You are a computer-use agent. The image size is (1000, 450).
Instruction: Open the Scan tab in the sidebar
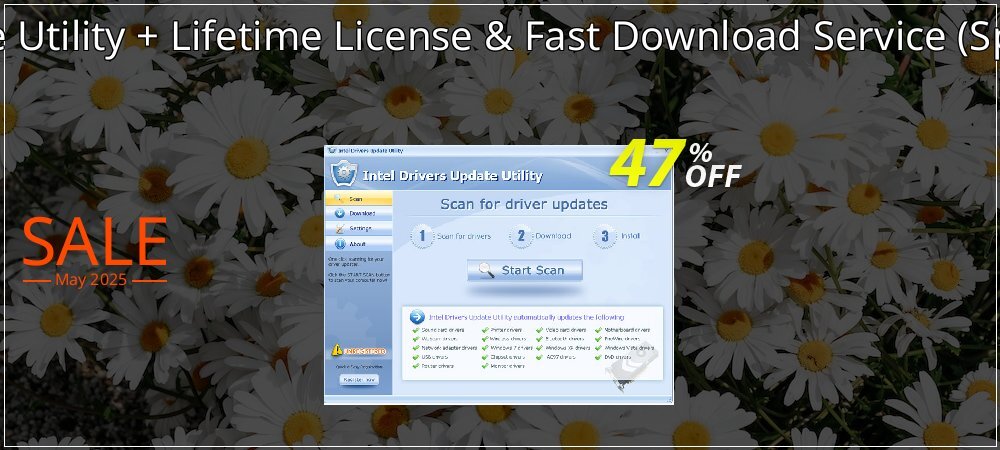point(358,199)
